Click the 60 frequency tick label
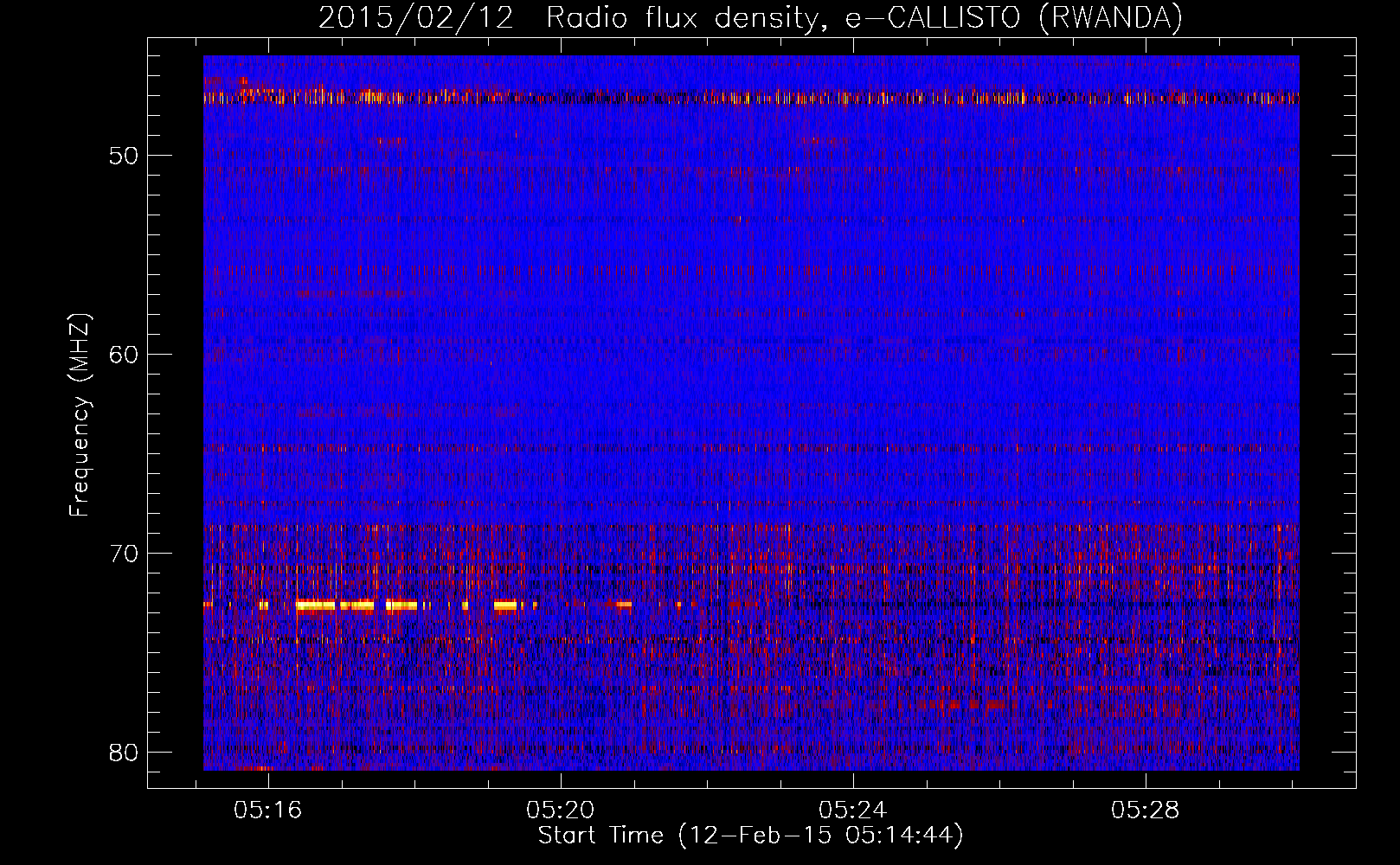Viewport: 1400px width, 865px height. (x=124, y=354)
